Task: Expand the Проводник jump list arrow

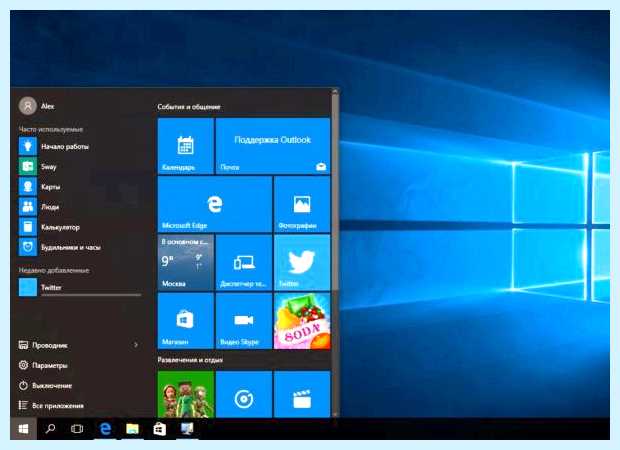Action: point(136,345)
